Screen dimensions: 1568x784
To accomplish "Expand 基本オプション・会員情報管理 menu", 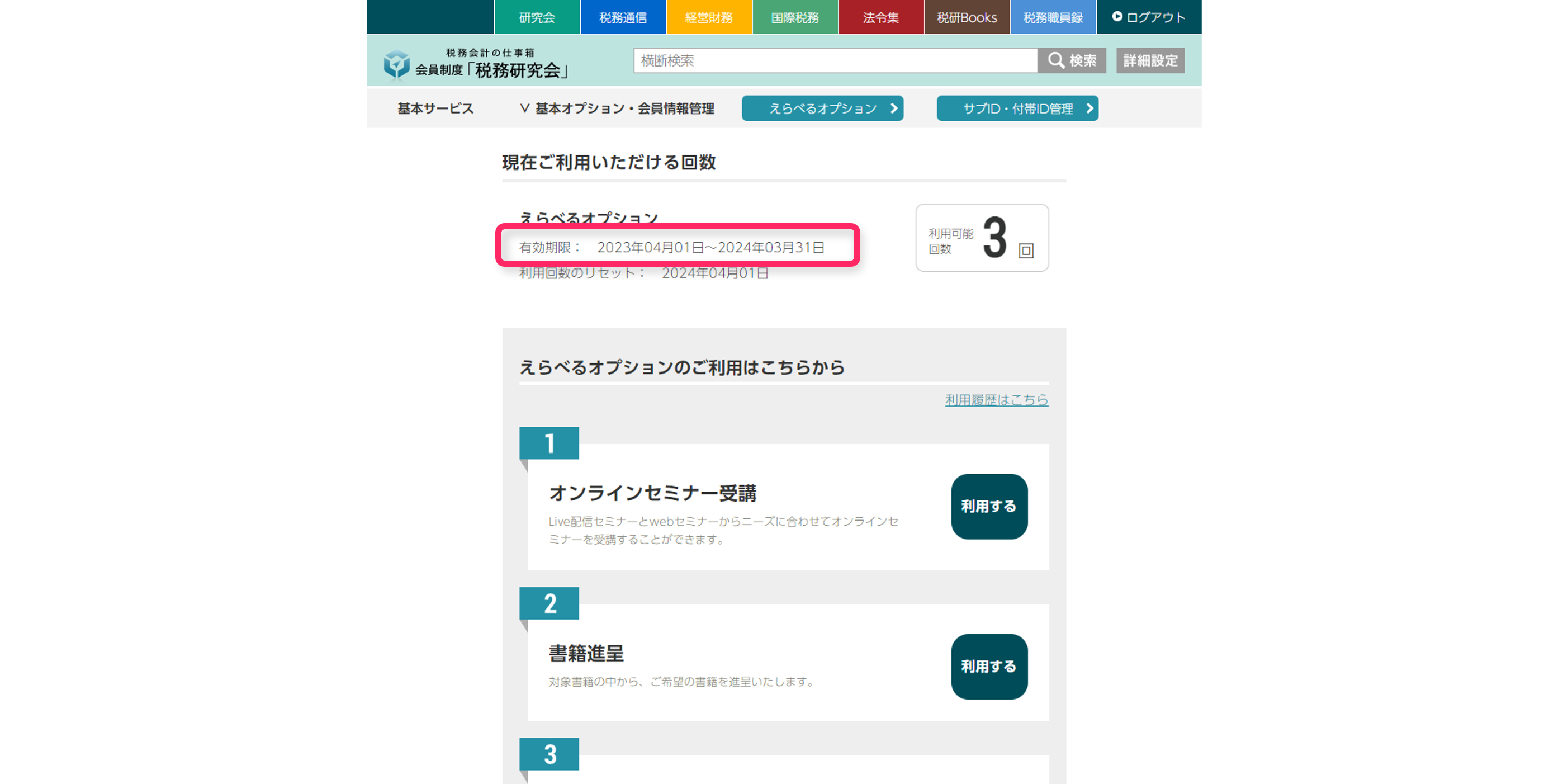I will [617, 108].
